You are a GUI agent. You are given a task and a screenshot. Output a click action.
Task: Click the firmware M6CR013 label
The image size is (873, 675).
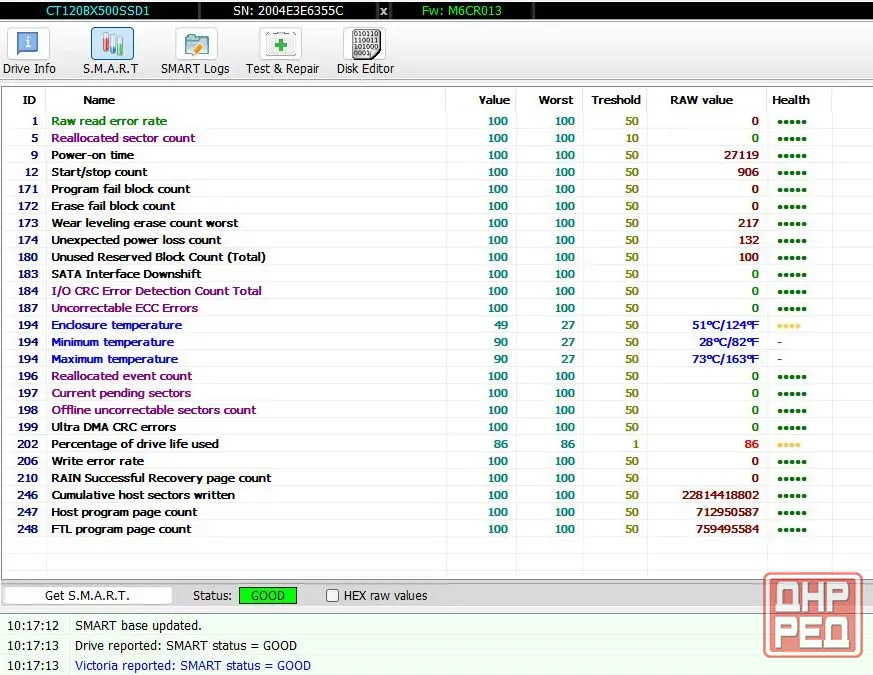462,11
